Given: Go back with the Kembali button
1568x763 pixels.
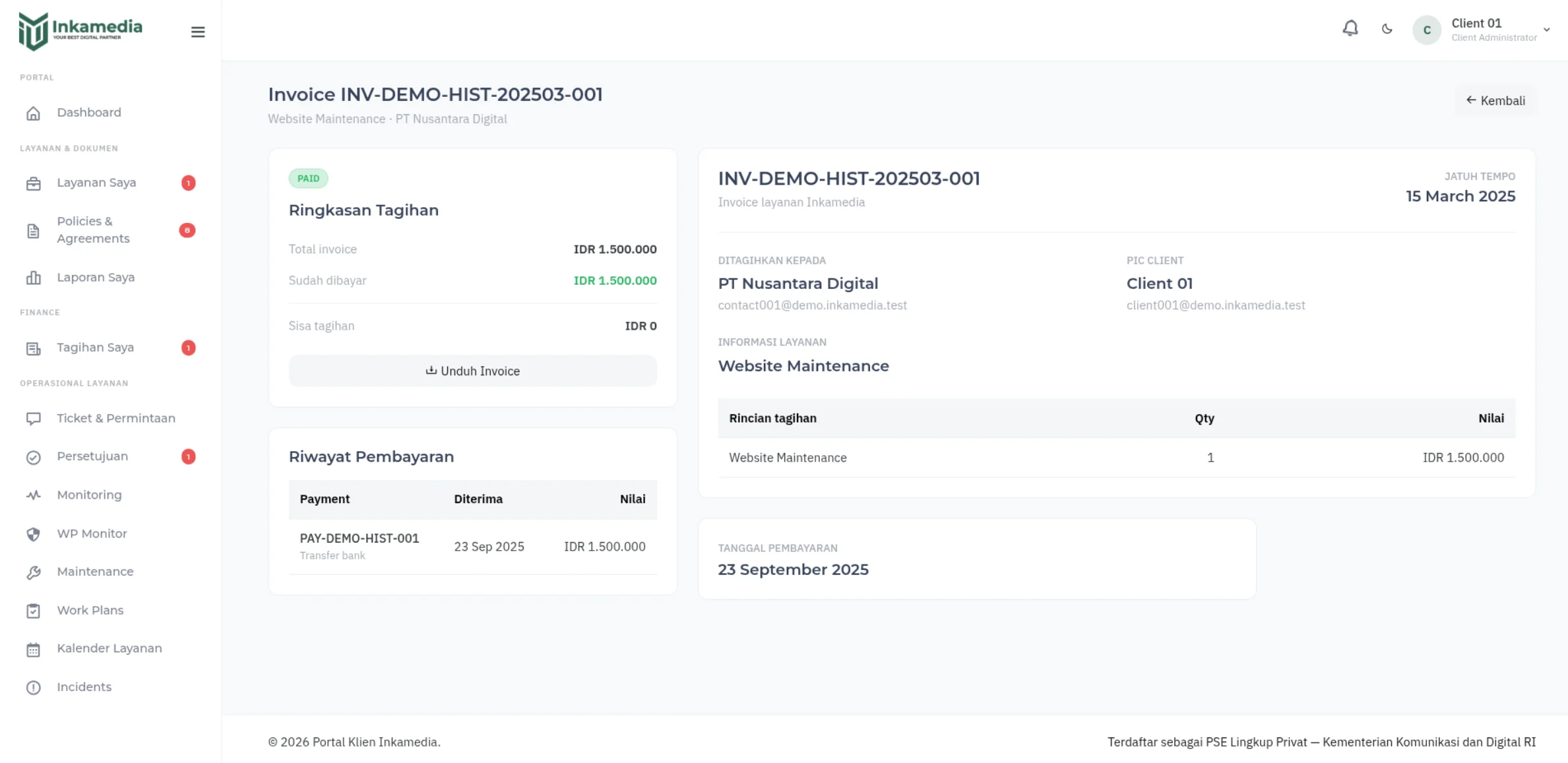Looking at the screenshot, I should [1495, 100].
